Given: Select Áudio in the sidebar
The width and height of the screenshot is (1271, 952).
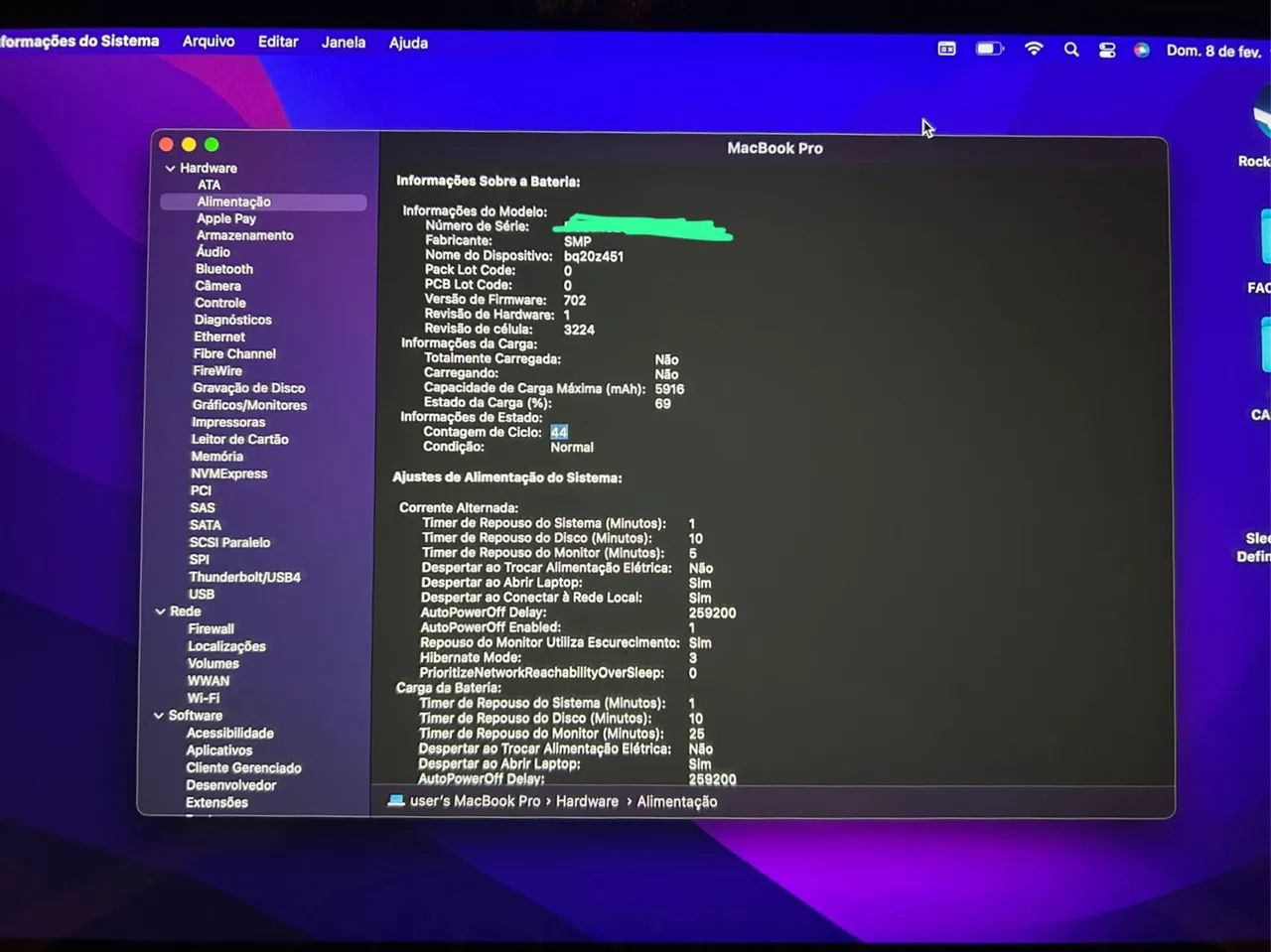Looking at the screenshot, I should pos(212,252).
